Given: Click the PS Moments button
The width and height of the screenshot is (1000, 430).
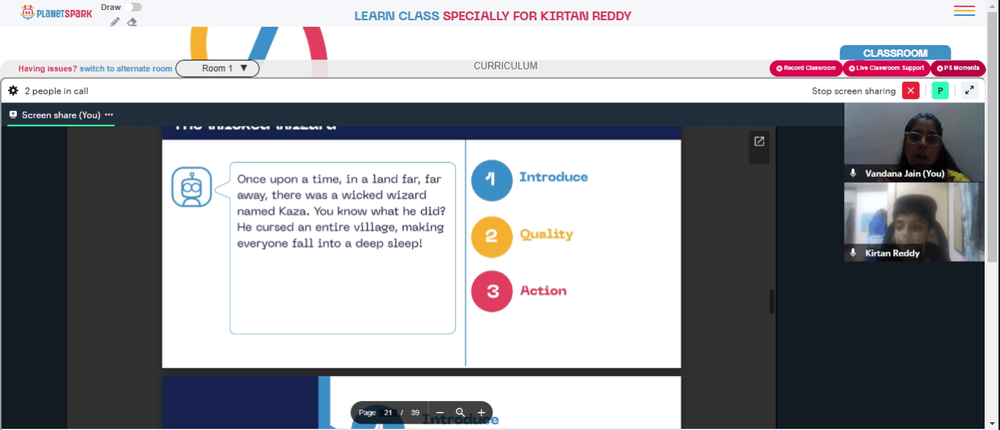Looking at the screenshot, I should [958, 68].
